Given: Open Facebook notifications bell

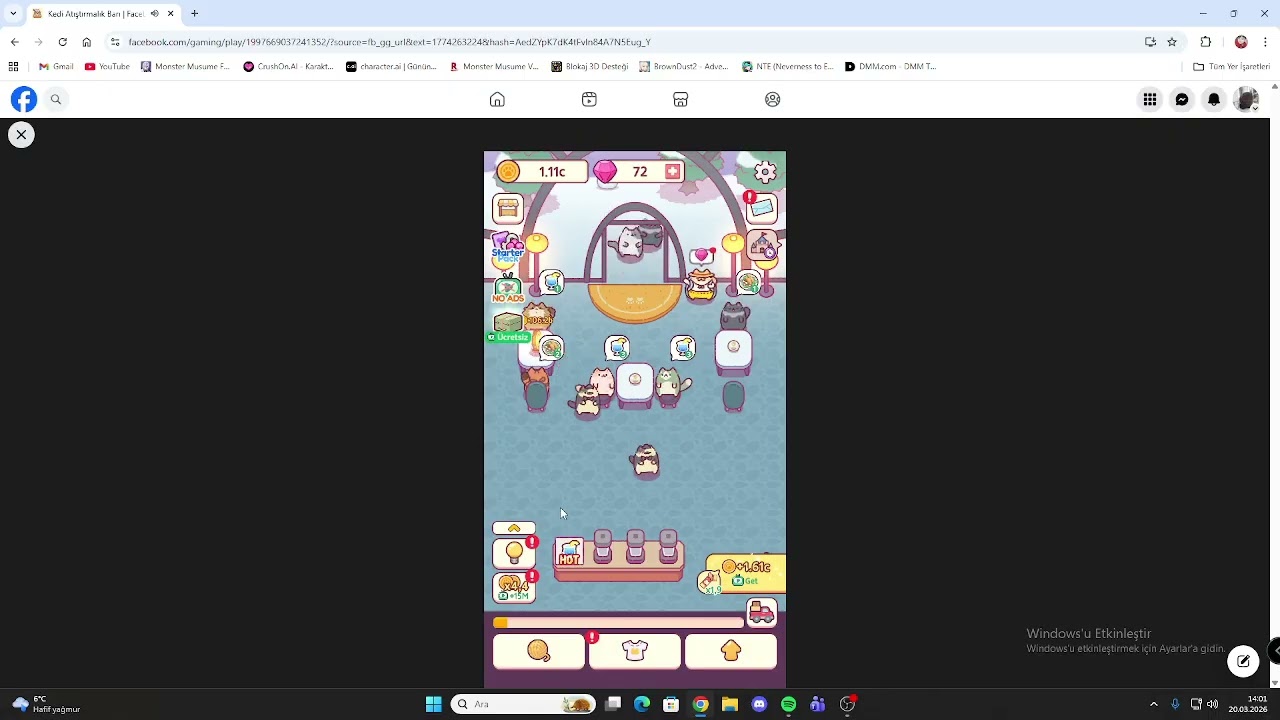Looking at the screenshot, I should [1214, 99].
